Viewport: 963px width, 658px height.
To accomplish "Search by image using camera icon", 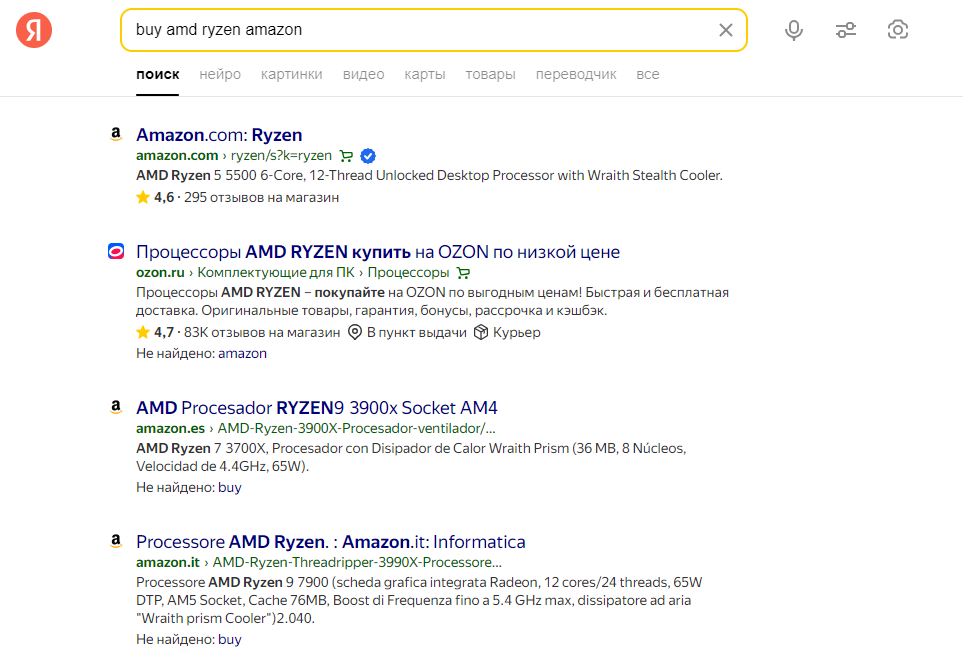I will click(898, 30).
